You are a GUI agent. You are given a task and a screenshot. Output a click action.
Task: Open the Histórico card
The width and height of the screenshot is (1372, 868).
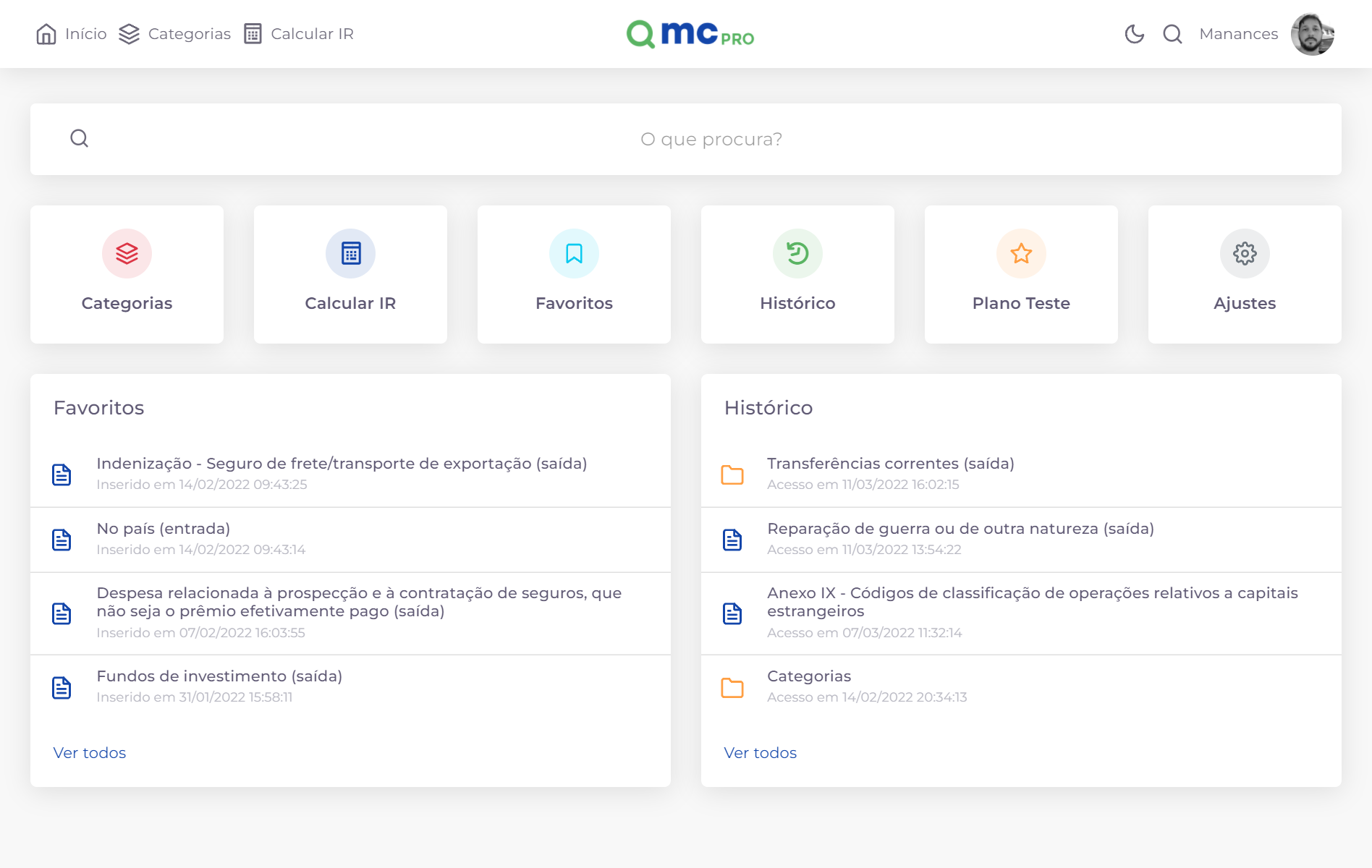(x=797, y=274)
